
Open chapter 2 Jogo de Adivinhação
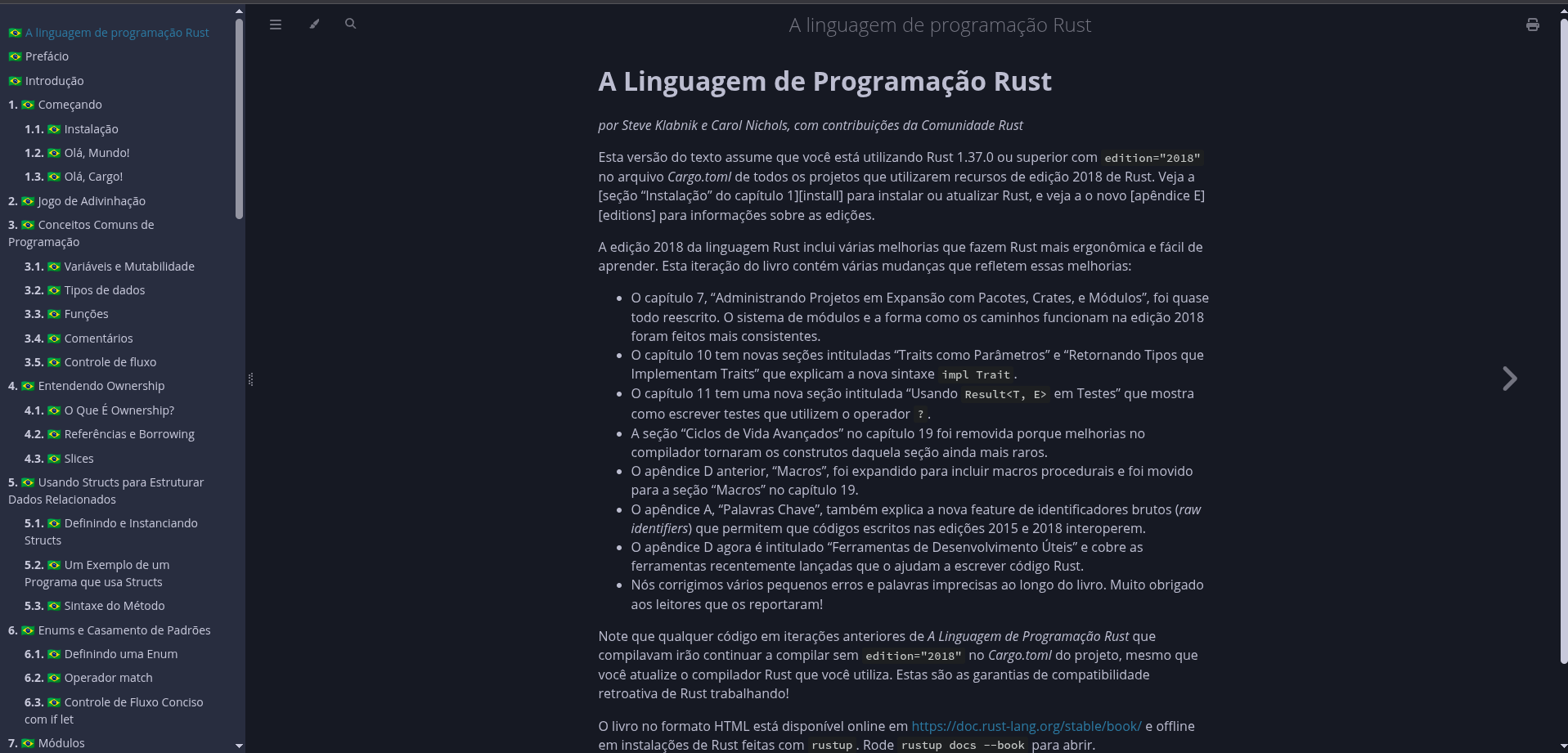[x=77, y=201]
